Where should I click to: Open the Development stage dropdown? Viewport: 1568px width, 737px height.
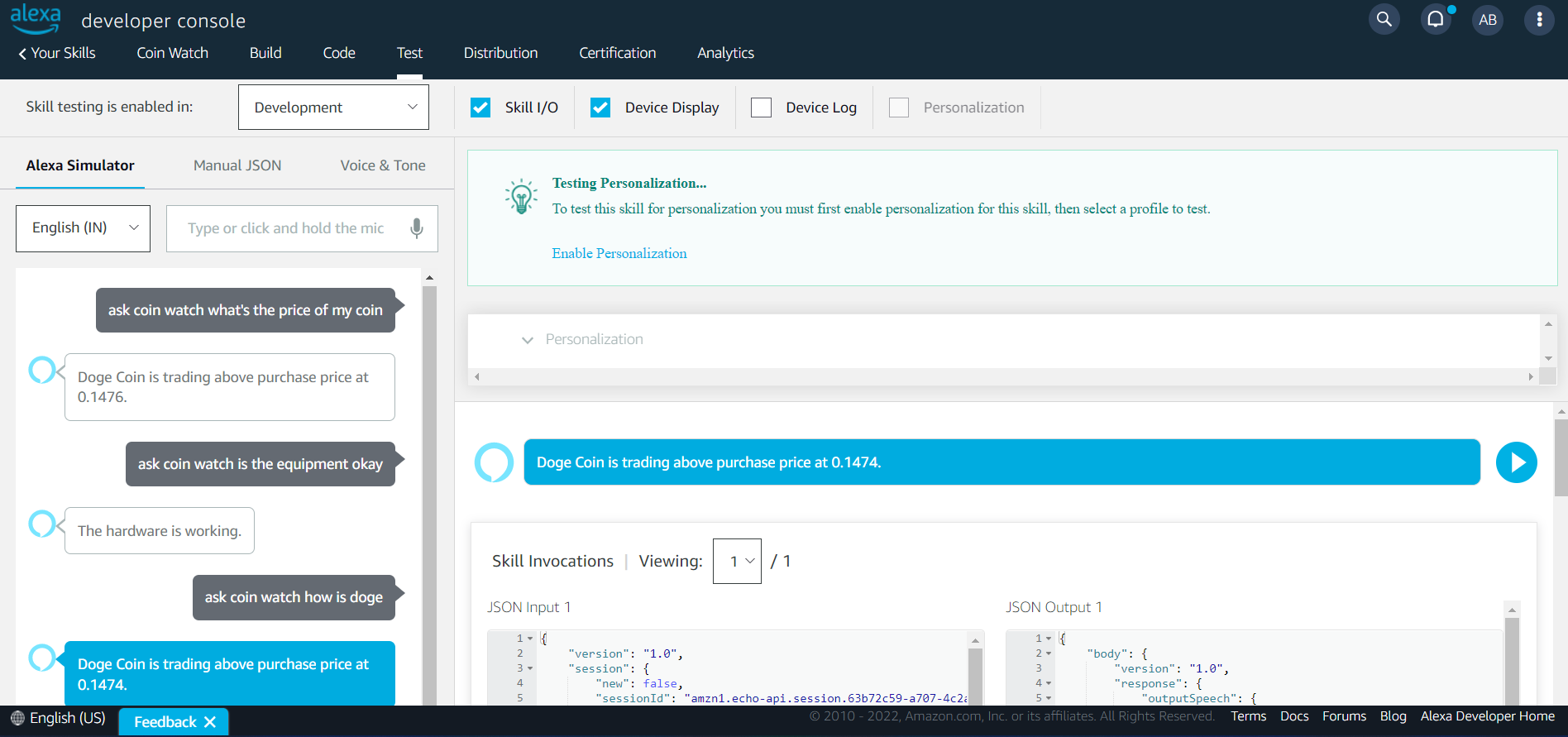(333, 108)
